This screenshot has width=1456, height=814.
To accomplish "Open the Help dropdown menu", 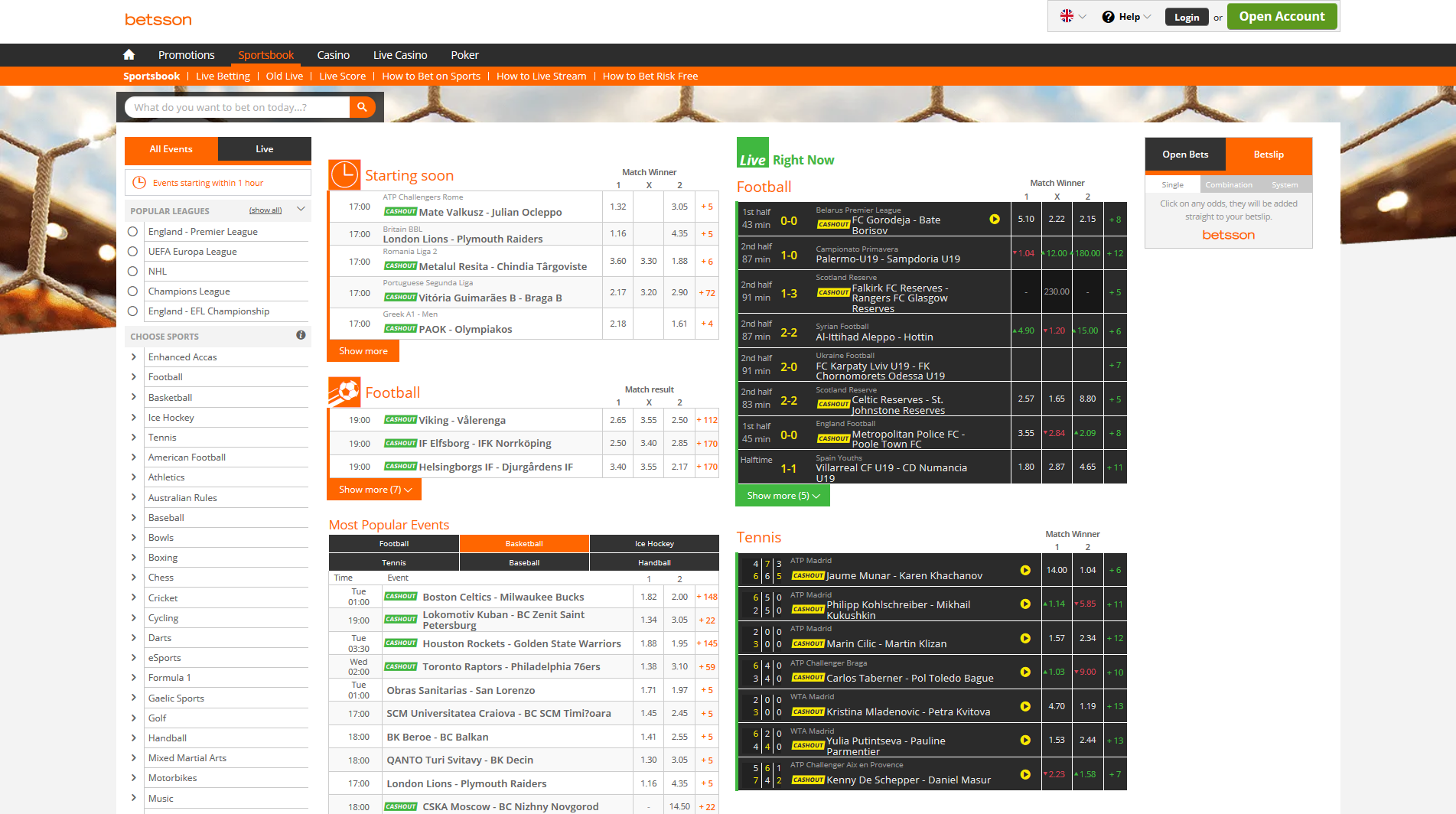I will [1126, 17].
